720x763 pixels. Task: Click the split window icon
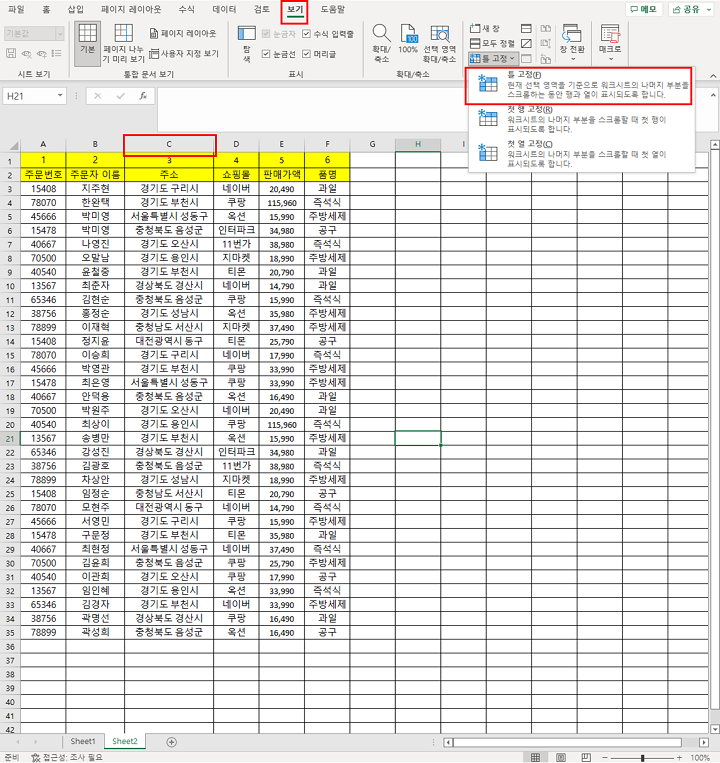tap(526, 28)
